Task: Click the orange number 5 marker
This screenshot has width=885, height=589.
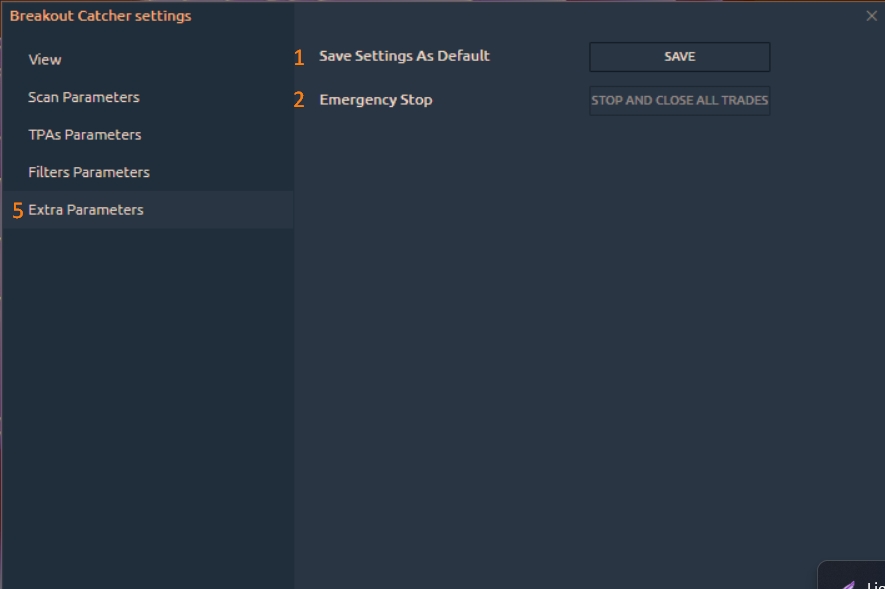Action: (17, 211)
